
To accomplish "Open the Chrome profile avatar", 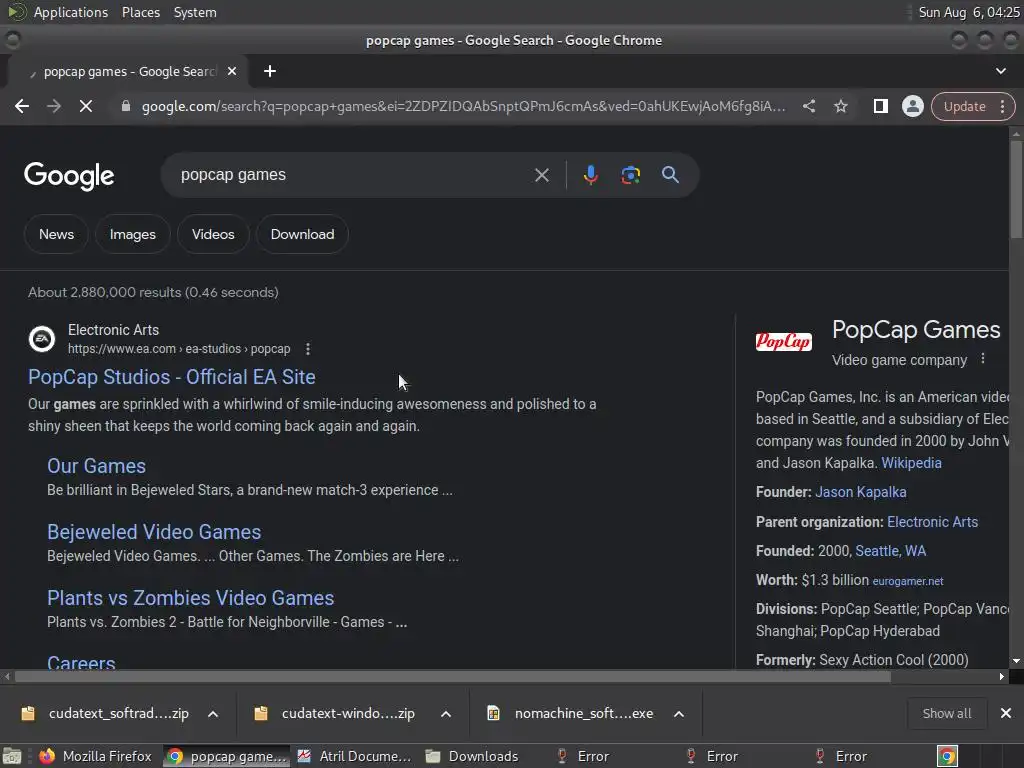I will (x=912, y=106).
